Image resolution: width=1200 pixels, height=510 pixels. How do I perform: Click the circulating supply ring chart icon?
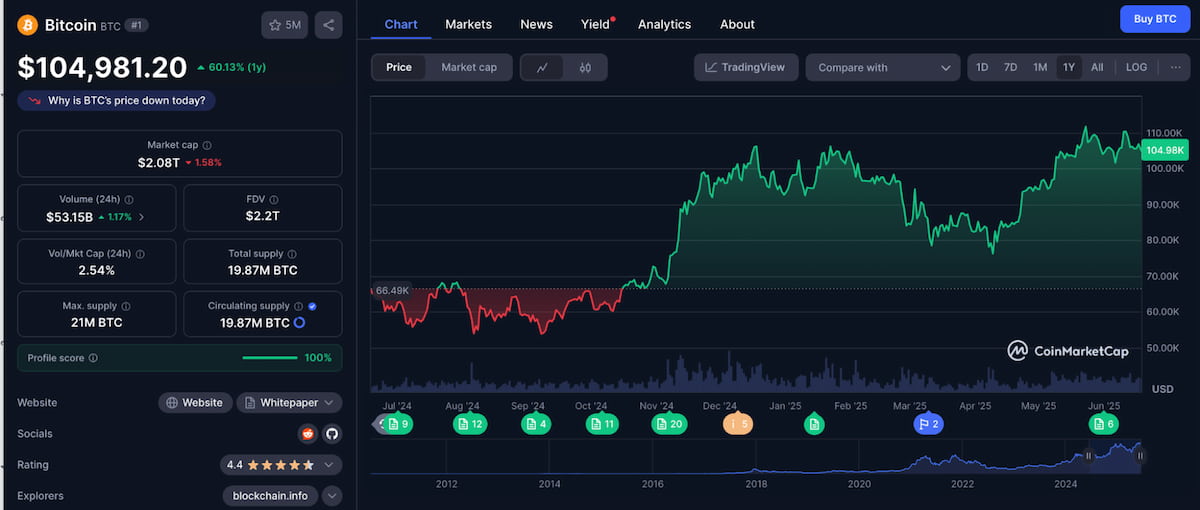pyautogui.click(x=299, y=323)
